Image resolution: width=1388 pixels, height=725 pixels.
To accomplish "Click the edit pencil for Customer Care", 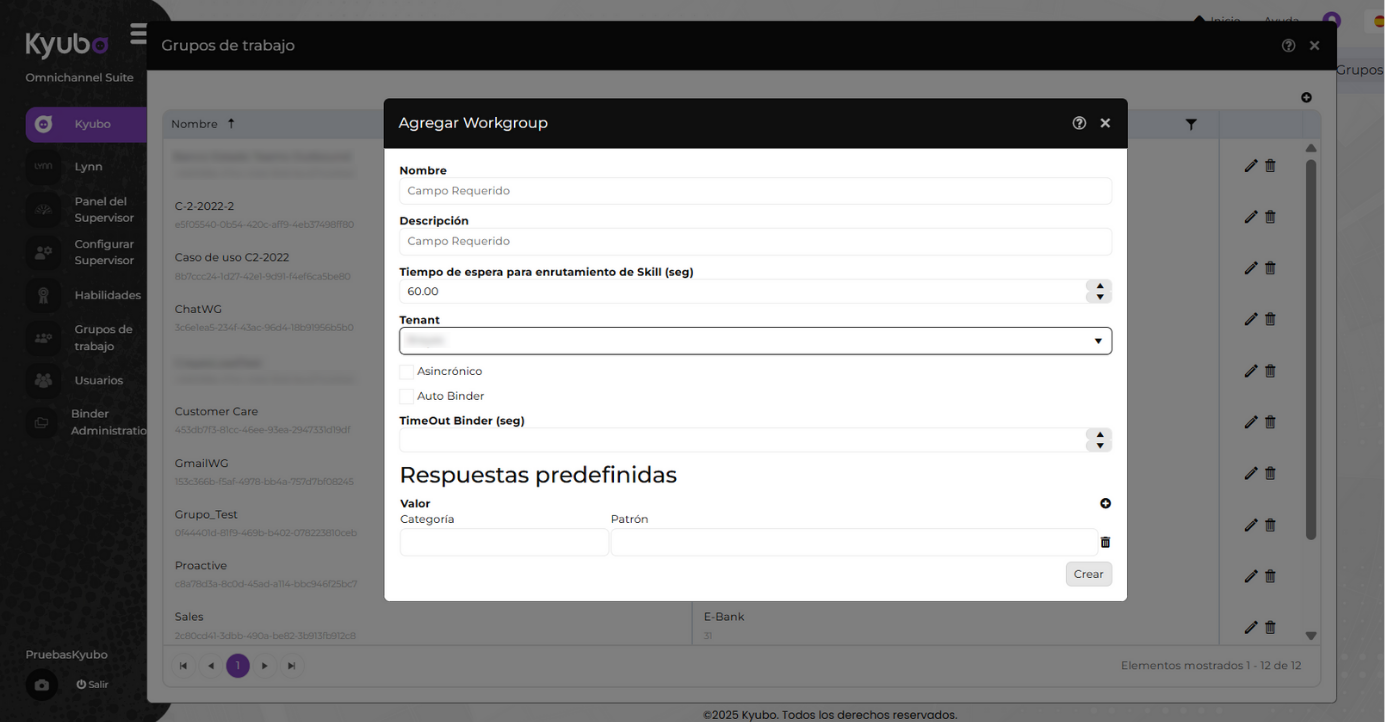I will click(x=1250, y=421).
